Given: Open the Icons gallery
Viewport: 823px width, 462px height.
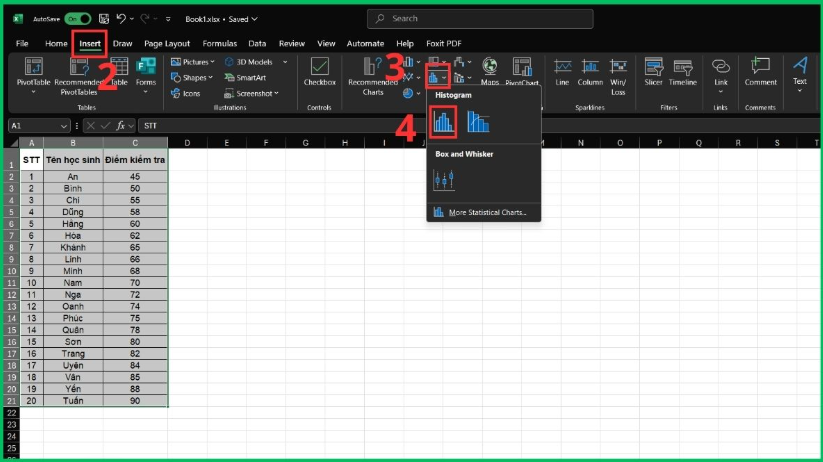Looking at the screenshot, I should pyautogui.click(x=186, y=93).
